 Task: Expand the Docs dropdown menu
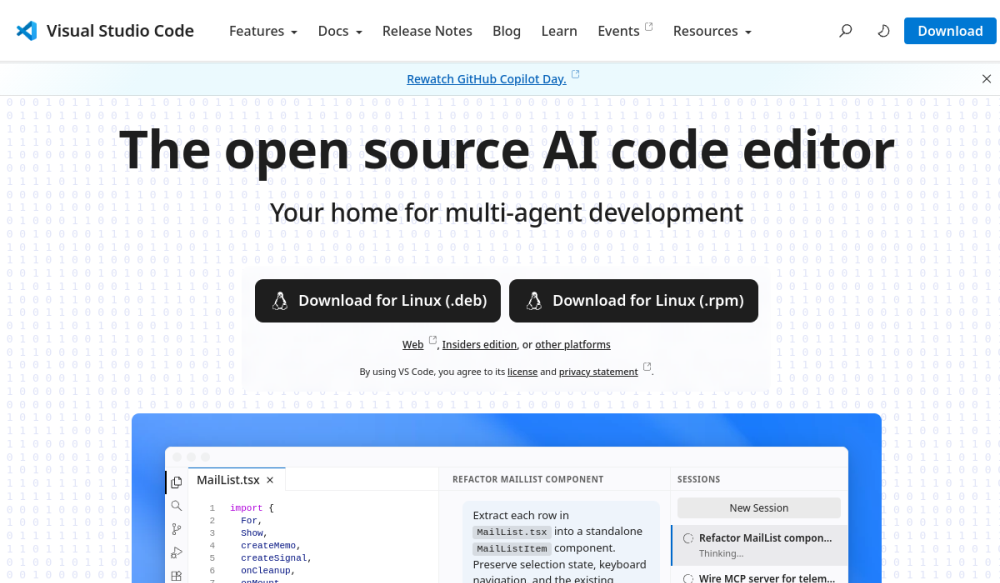[340, 31]
